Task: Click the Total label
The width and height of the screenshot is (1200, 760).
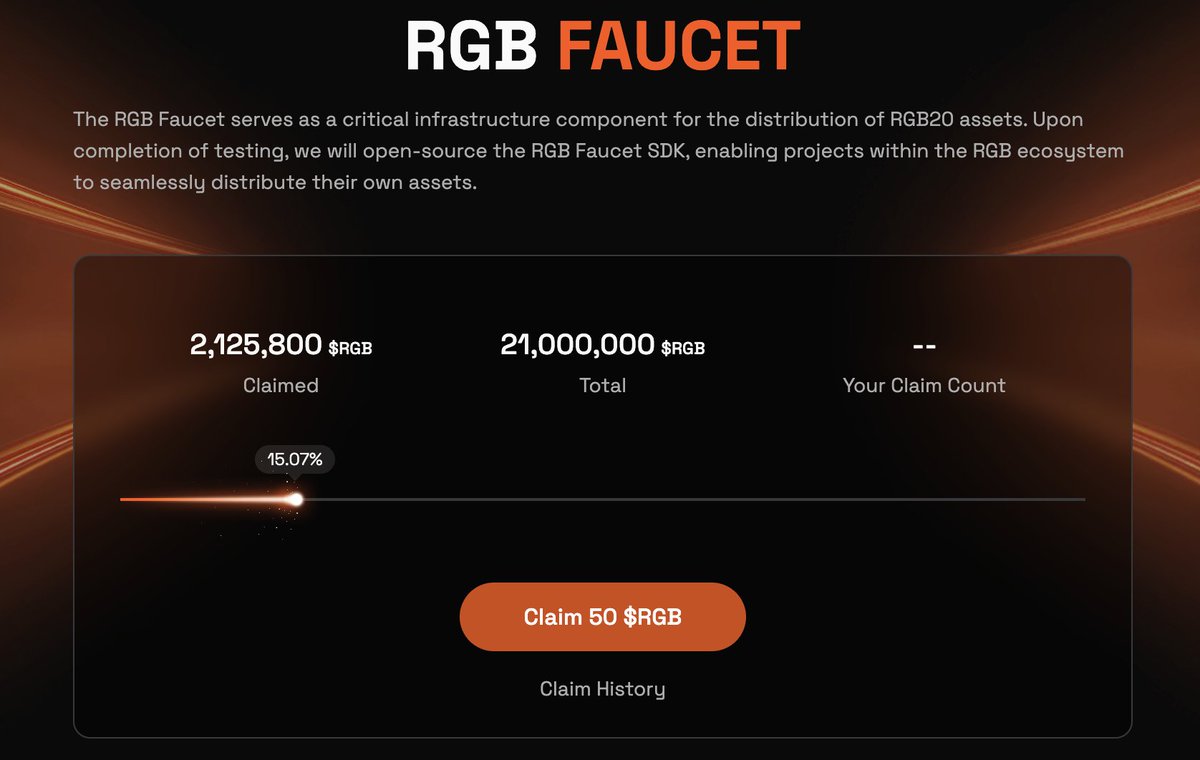Action: [x=602, y=385]
